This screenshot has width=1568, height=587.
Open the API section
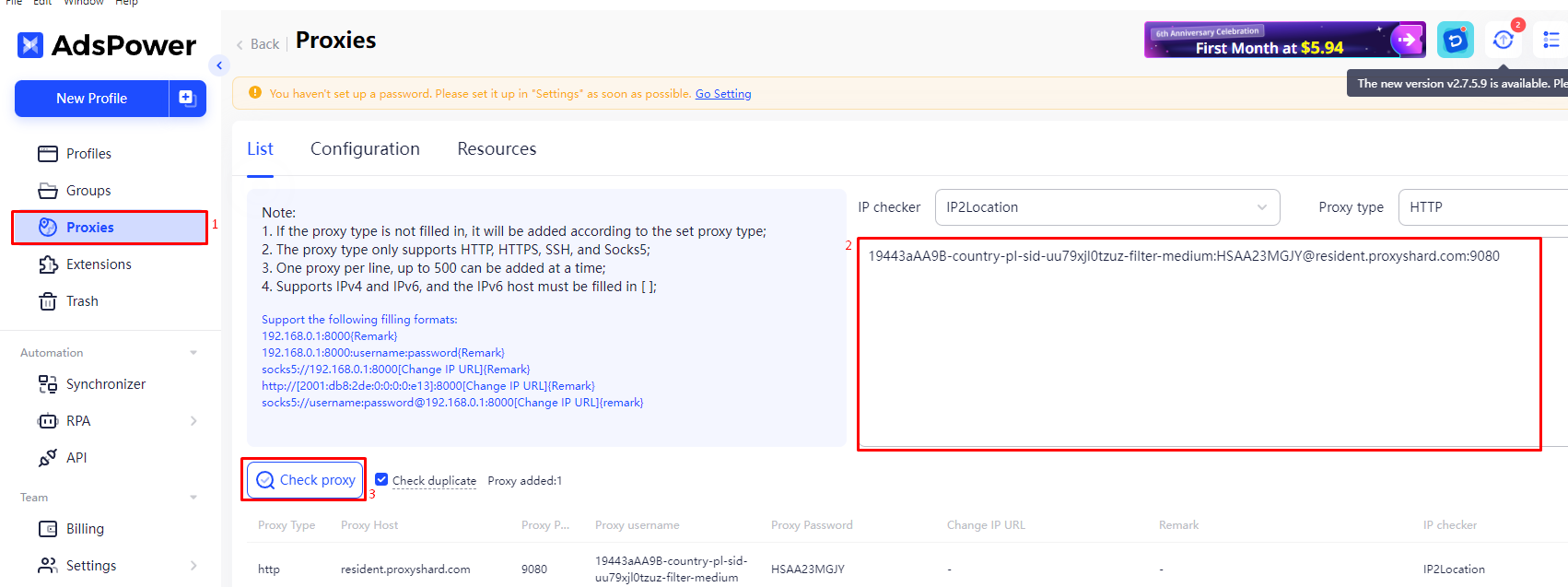[76, 458]
